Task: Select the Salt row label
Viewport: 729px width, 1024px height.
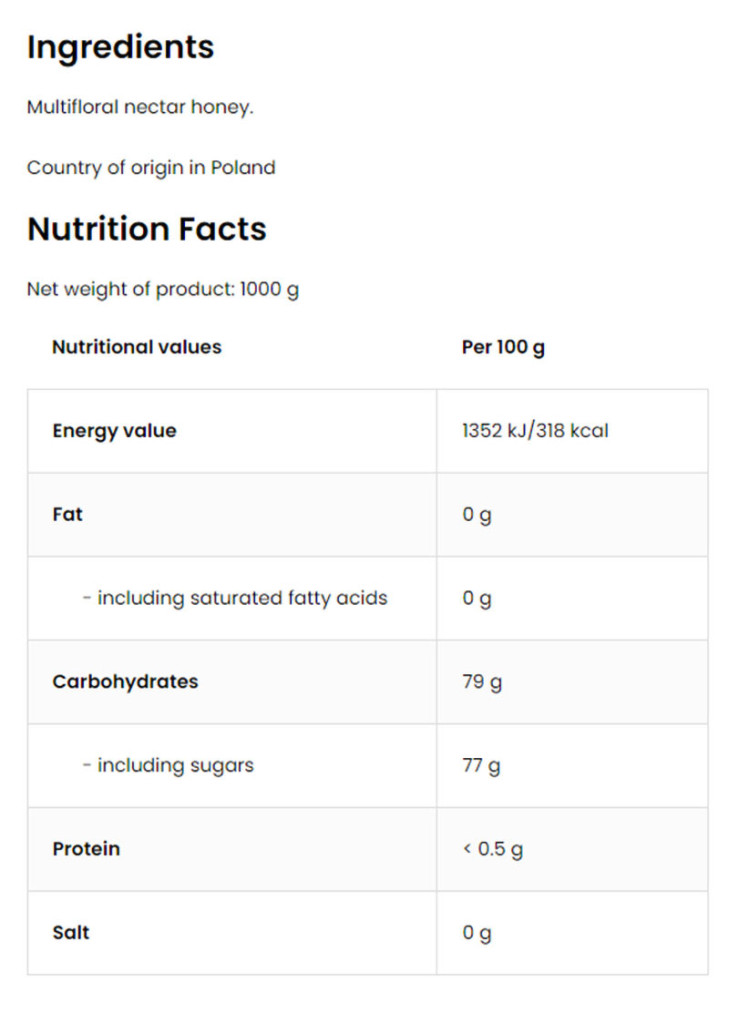Action: (70, 932)
